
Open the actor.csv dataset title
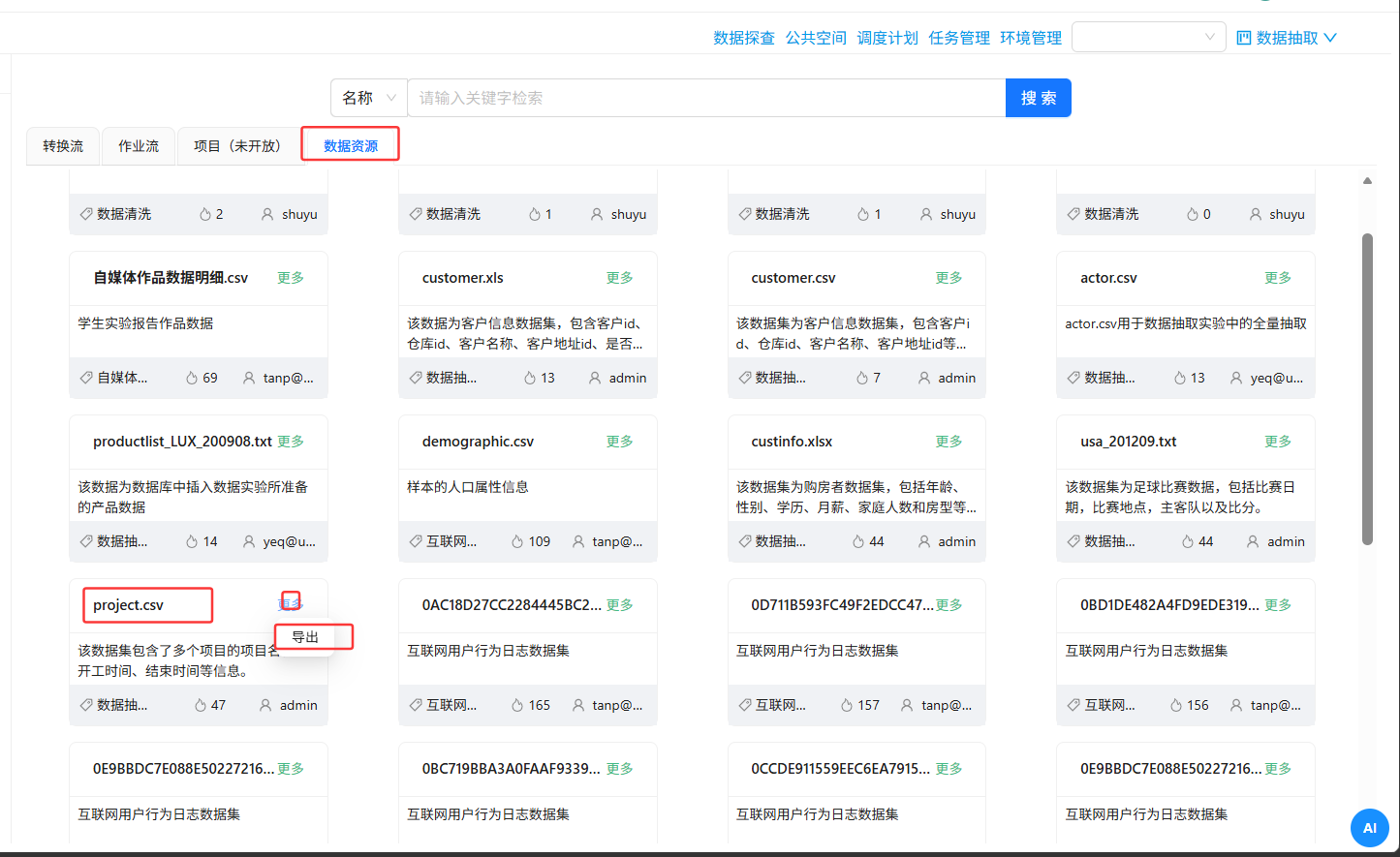pyautogui.click(x=1108, y=278)
